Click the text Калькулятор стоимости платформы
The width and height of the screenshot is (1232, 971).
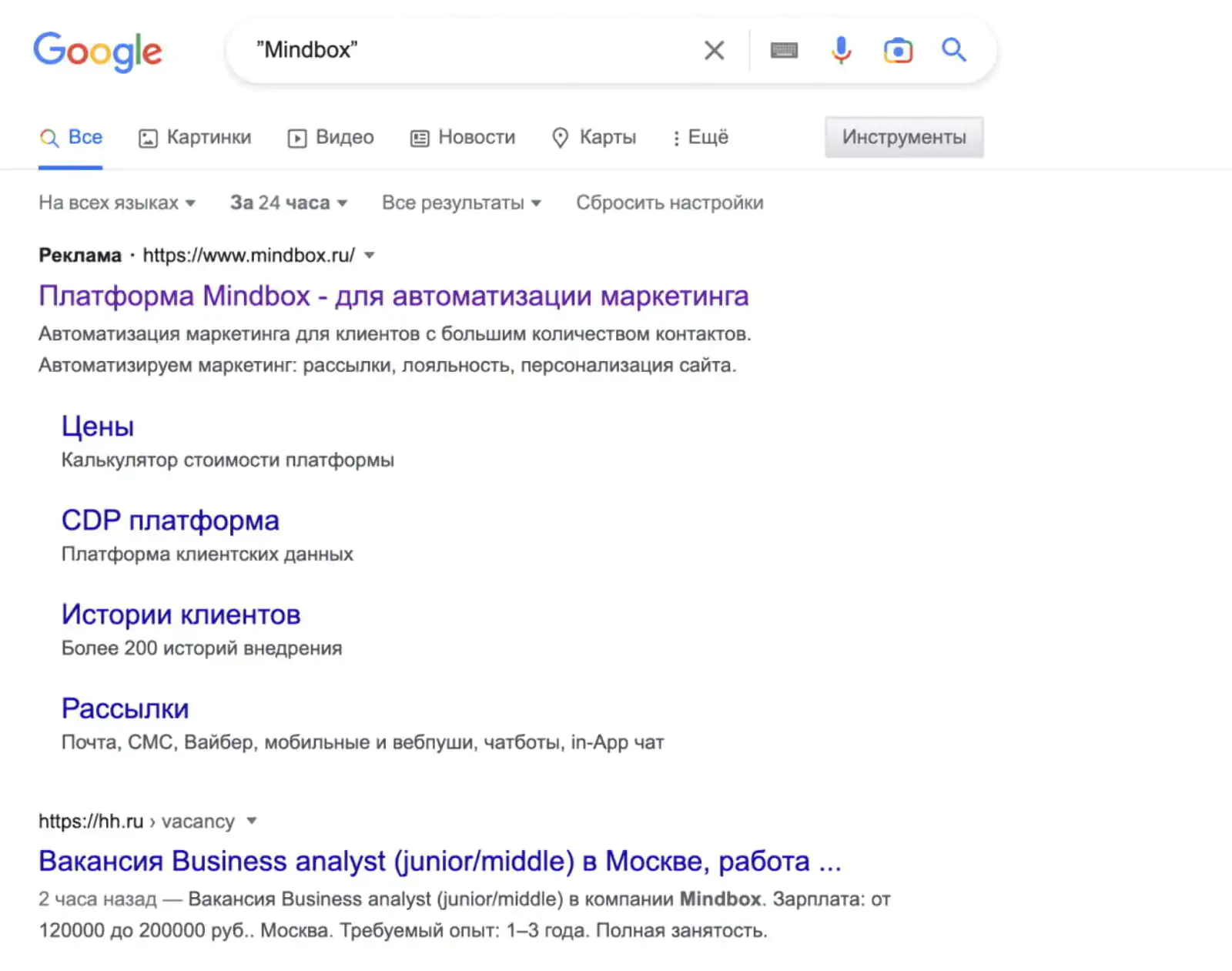(228, 460)
